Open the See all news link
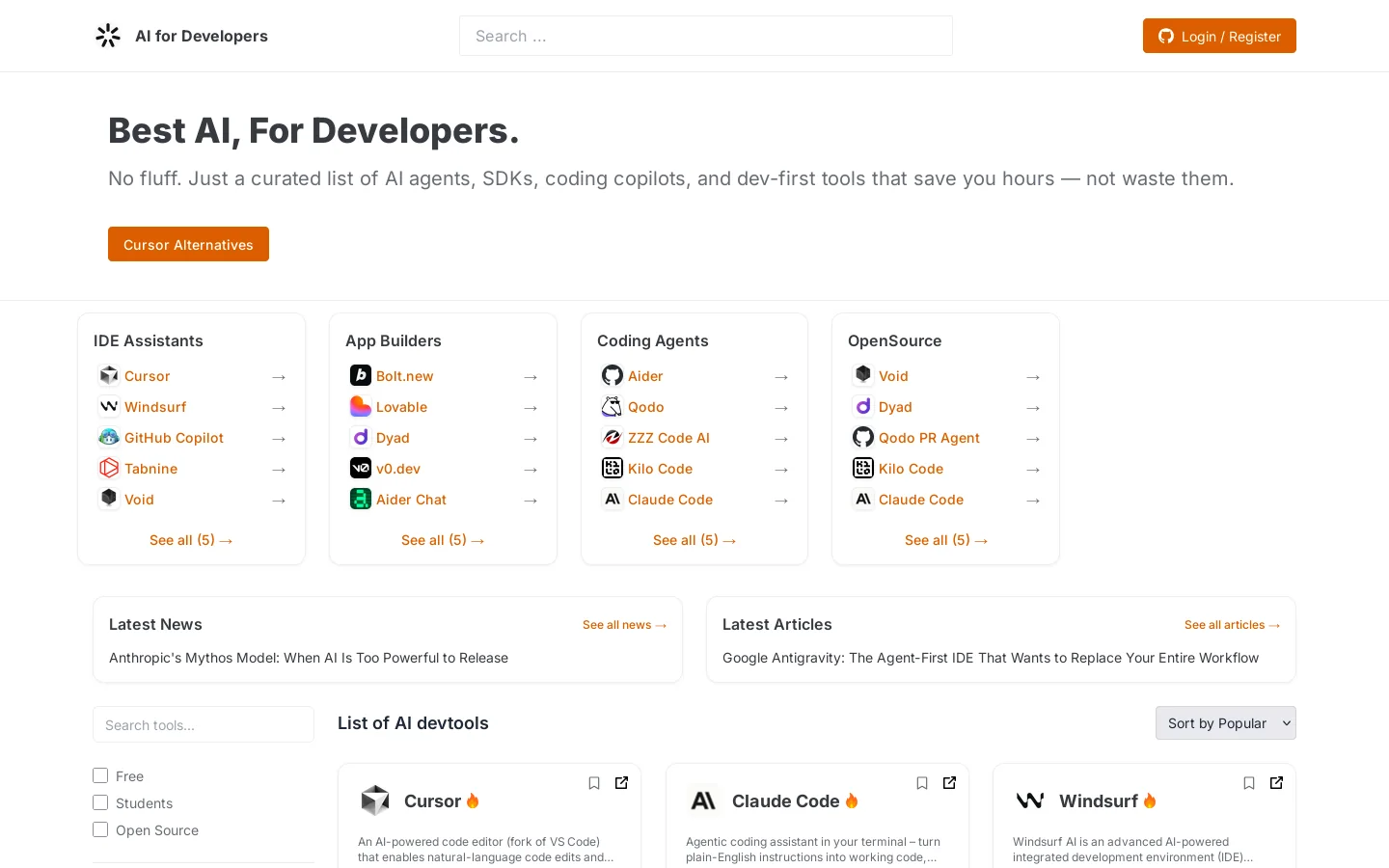 point(624,625)
